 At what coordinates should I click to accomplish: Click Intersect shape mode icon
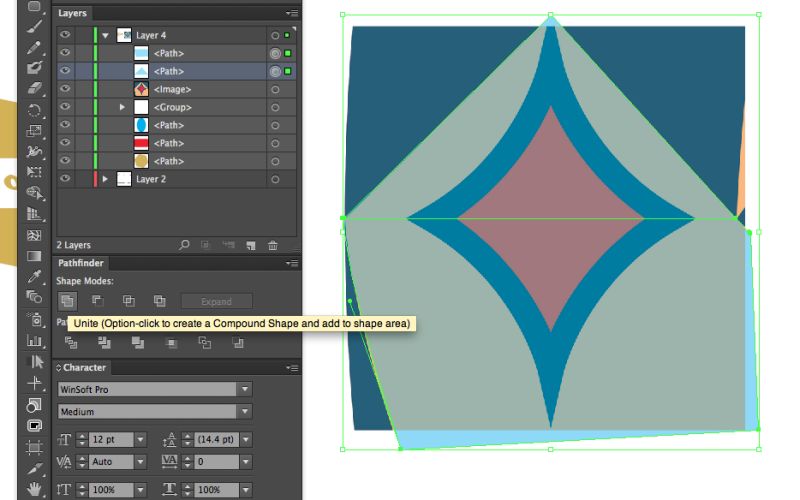[129, 301]
